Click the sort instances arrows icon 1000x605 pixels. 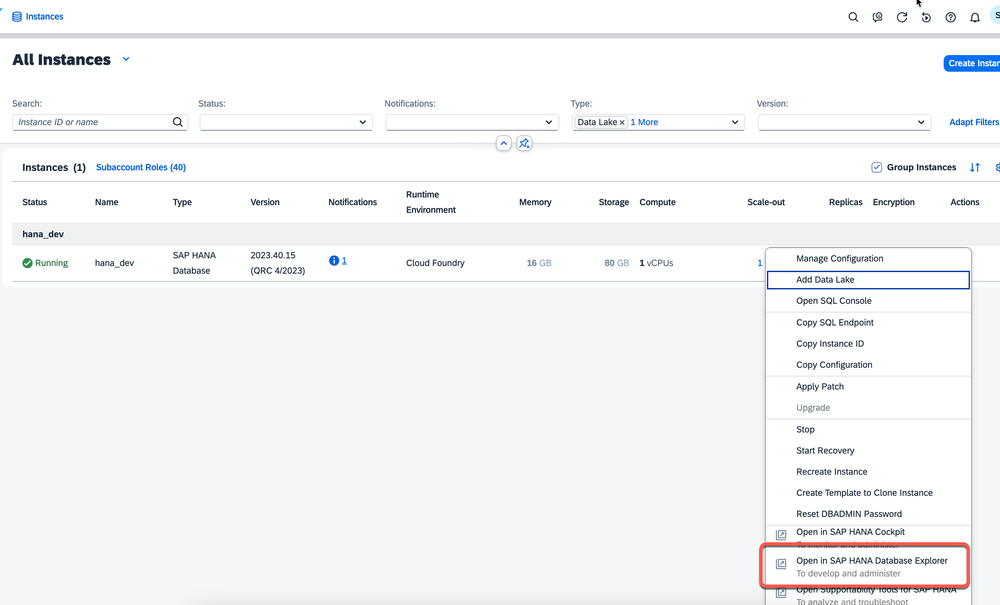[x=975, y=168]
